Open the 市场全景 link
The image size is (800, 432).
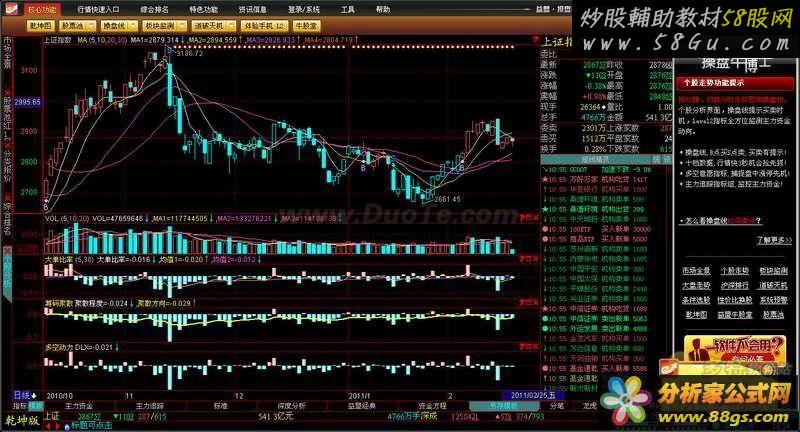pos(696,271)
